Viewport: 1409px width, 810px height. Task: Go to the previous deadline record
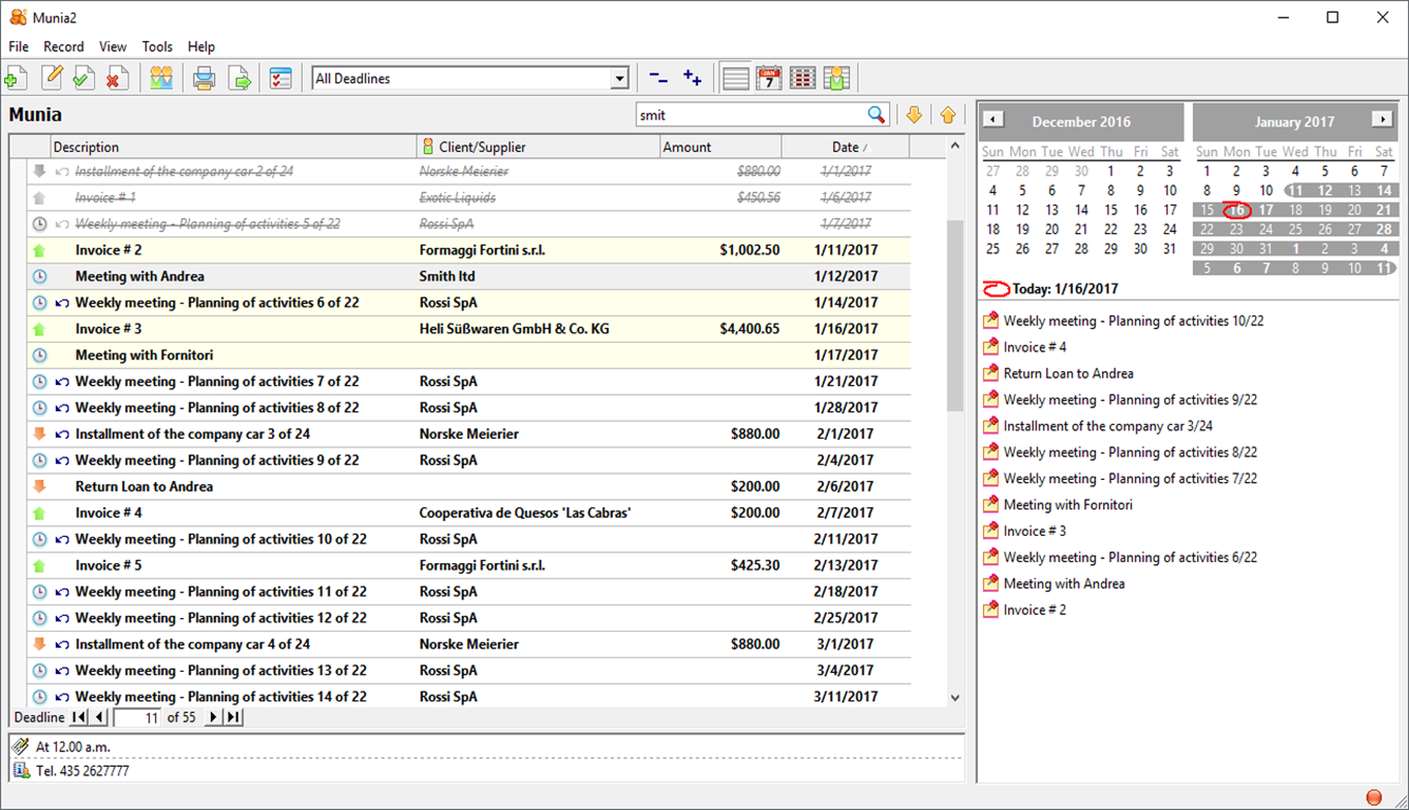98,717
